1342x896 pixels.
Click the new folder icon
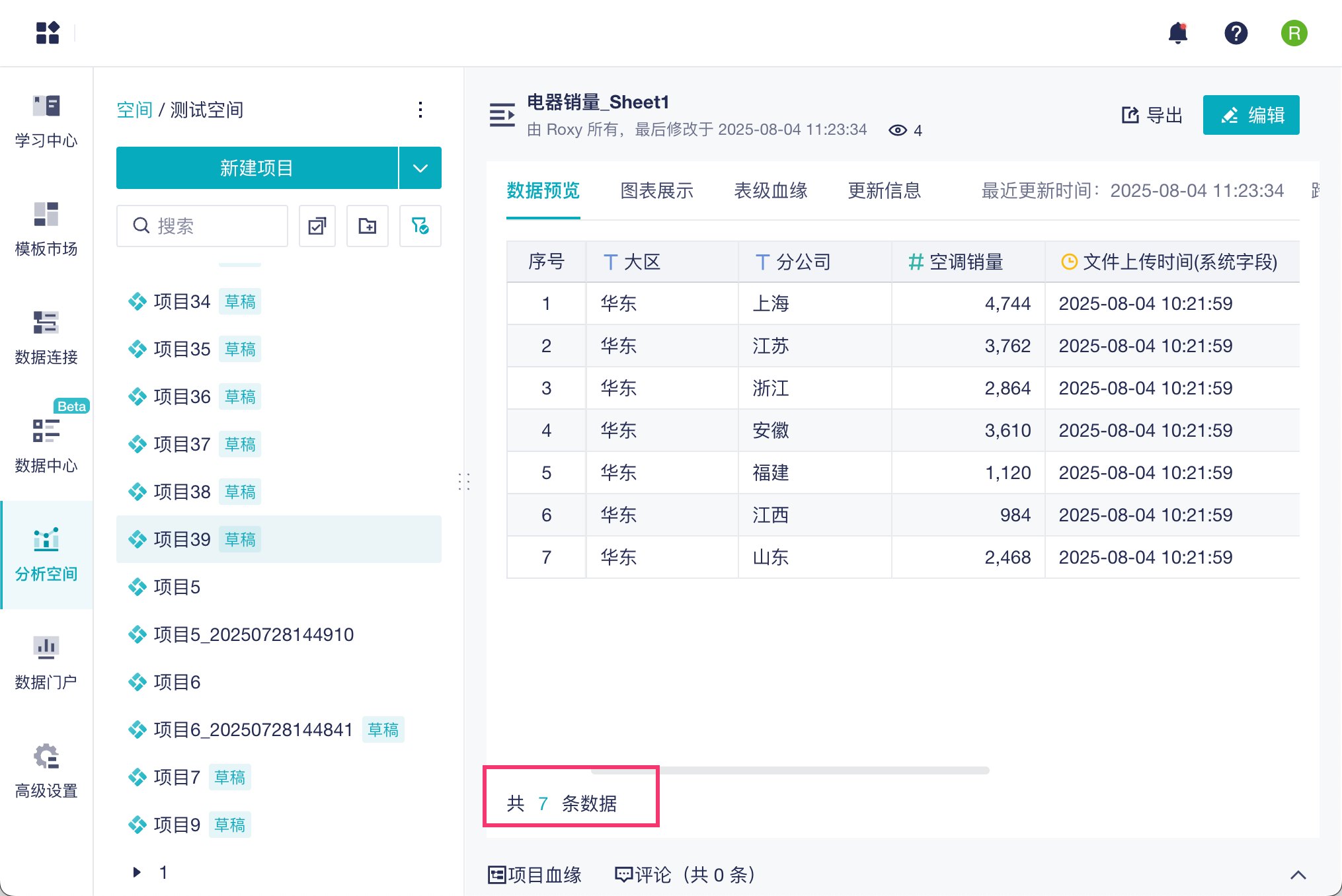tap(368, 226)
